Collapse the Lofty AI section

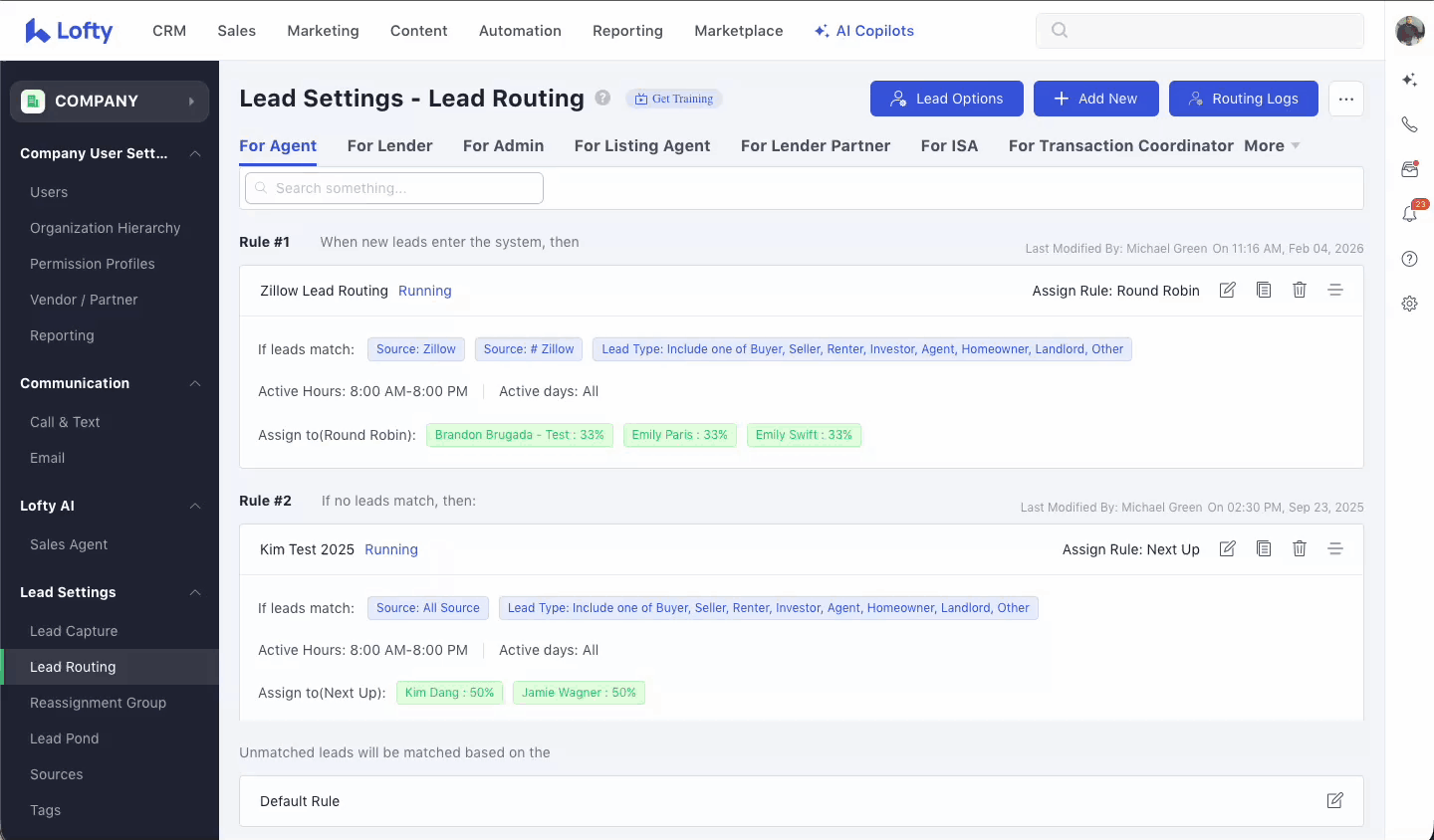coord(195,506)
